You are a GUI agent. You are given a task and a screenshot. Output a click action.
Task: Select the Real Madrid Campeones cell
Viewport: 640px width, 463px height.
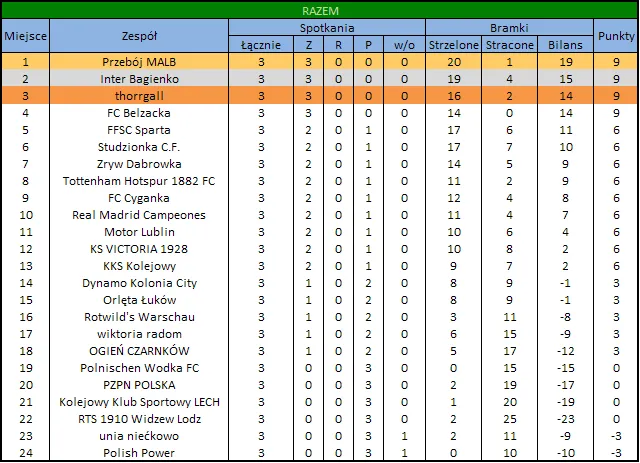(138, 215)
